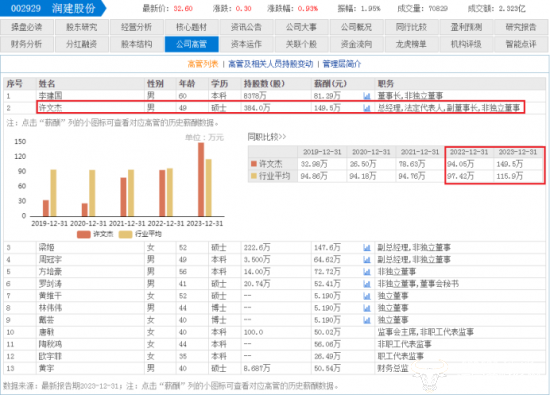Click 许文杰 orange legend swatch under chart

84,234
